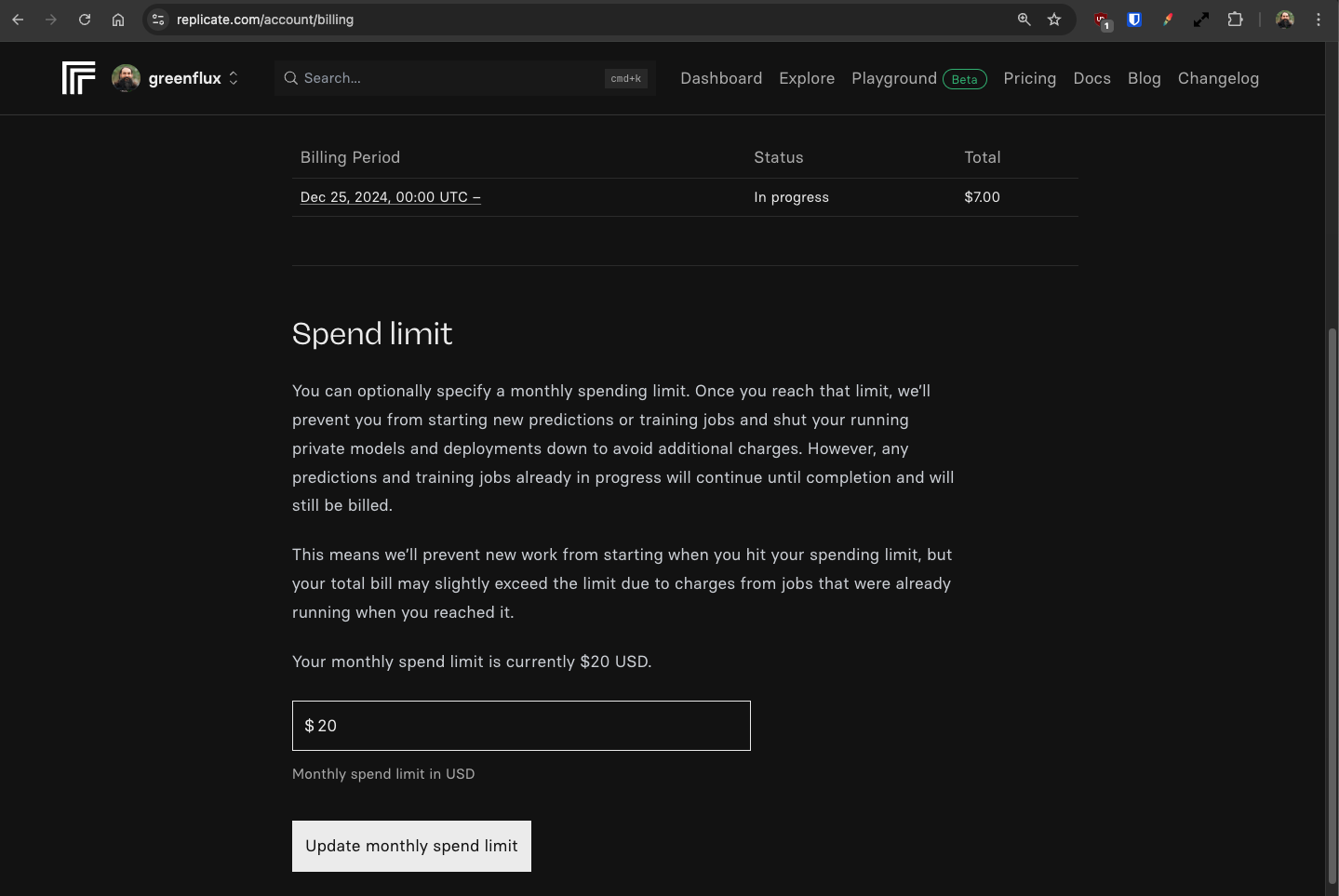The width and height of the screenshot is (1339, 896).
Task: Open the greenflux account switcher dropdown
Action: coord(233,78)
